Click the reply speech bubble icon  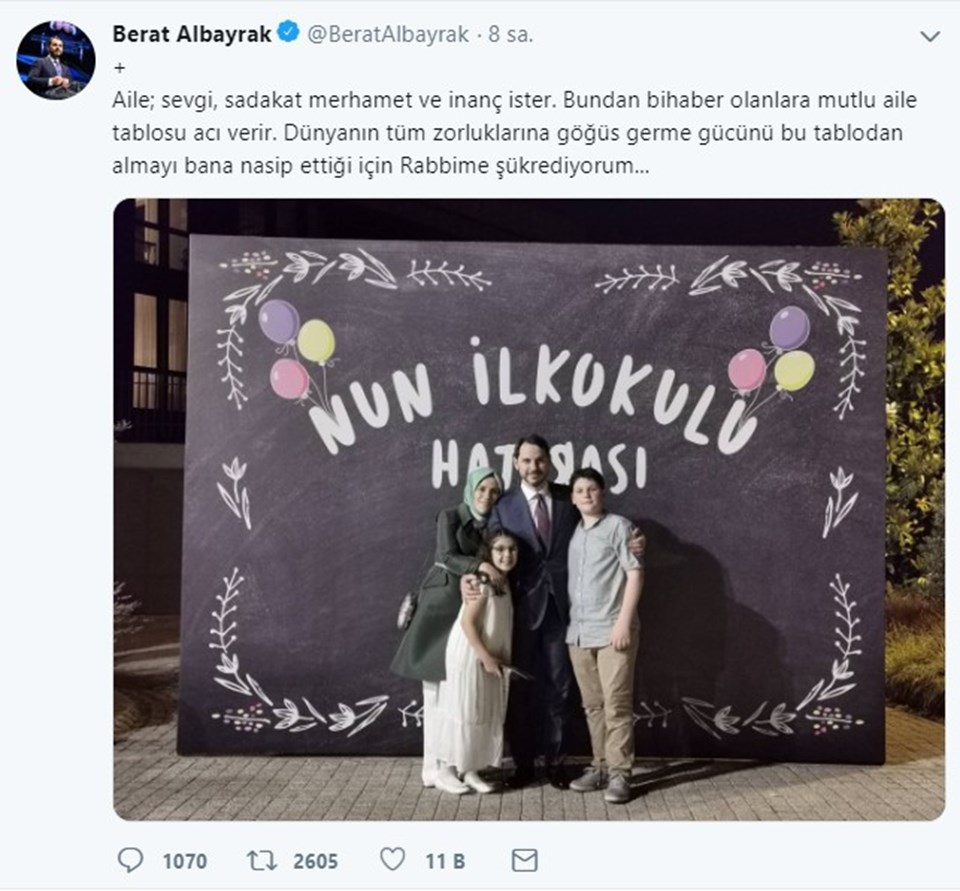tap(130, 860)
